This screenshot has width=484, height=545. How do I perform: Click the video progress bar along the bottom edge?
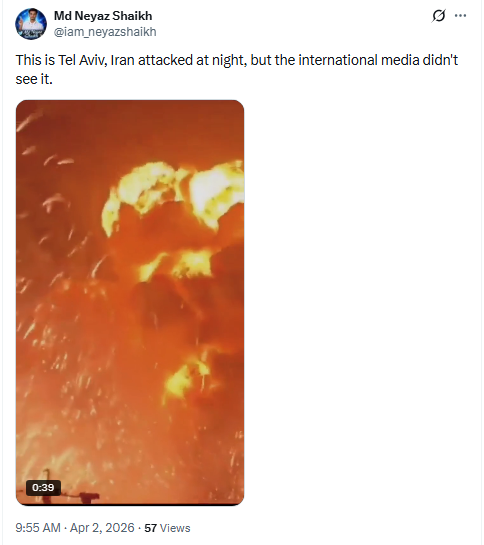tap(130, 504)
